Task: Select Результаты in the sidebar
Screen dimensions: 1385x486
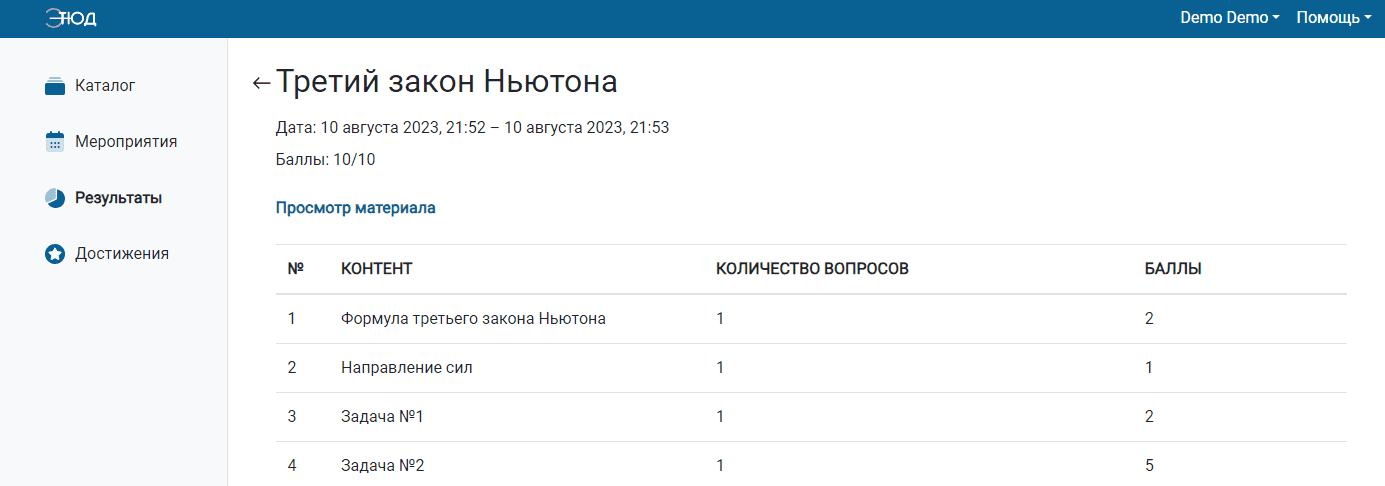Action: [x=118, y=198]
